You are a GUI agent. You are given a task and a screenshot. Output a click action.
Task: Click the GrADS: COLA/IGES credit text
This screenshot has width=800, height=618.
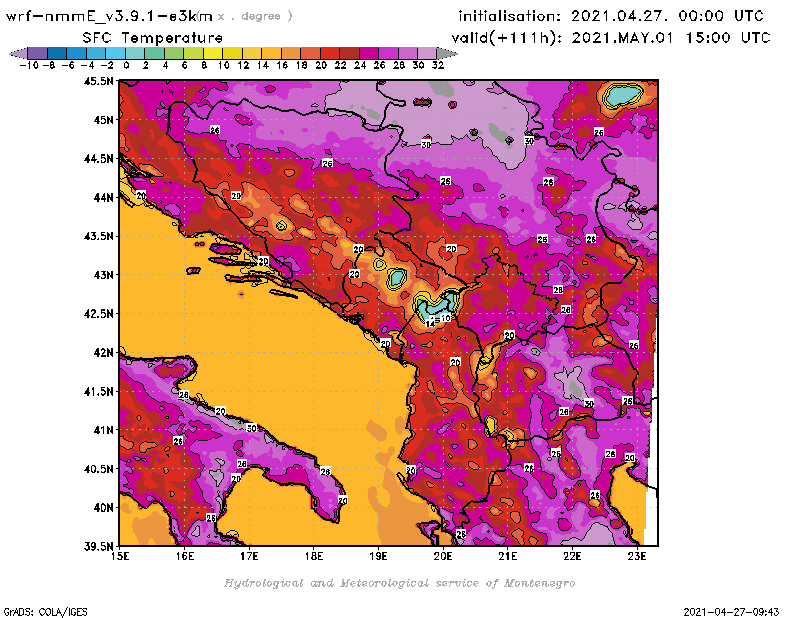[x=45, y=612]
